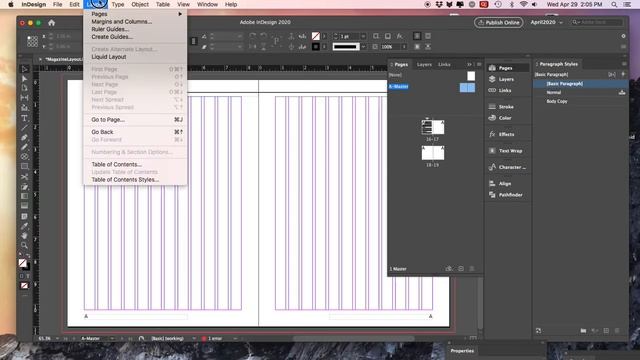Screen dimensions: 640x360
Task: Select the Line tool
Action: (24, 128)
